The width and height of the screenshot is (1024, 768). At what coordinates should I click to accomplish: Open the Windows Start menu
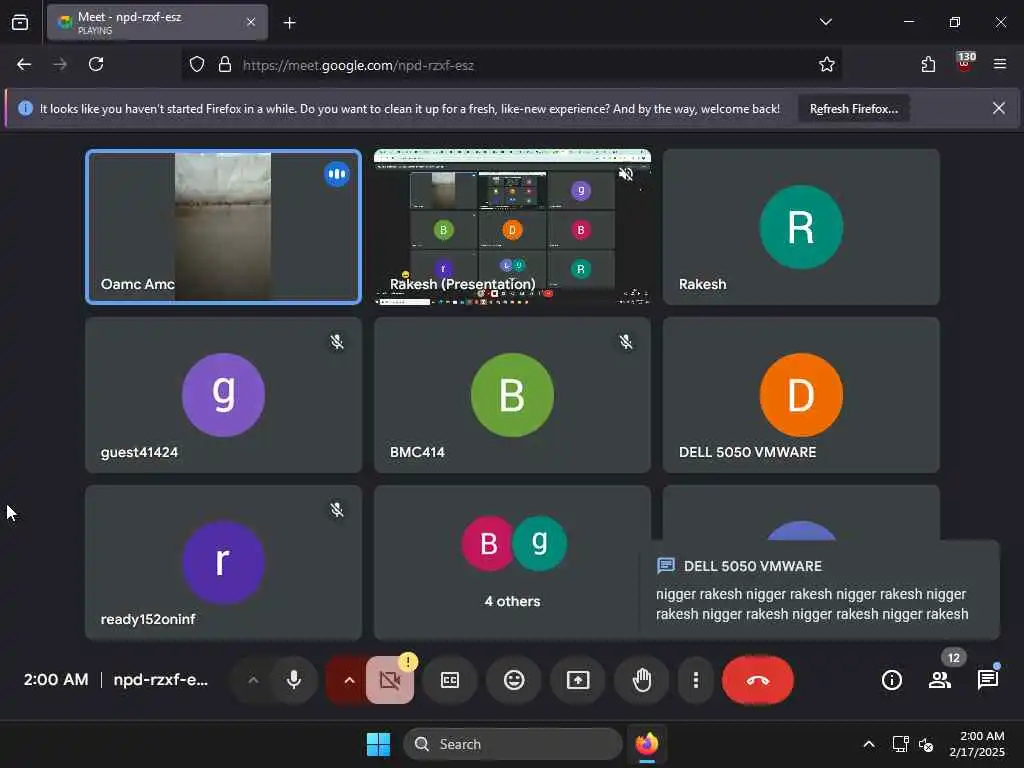pyautogui.click(x=378, y=744)
